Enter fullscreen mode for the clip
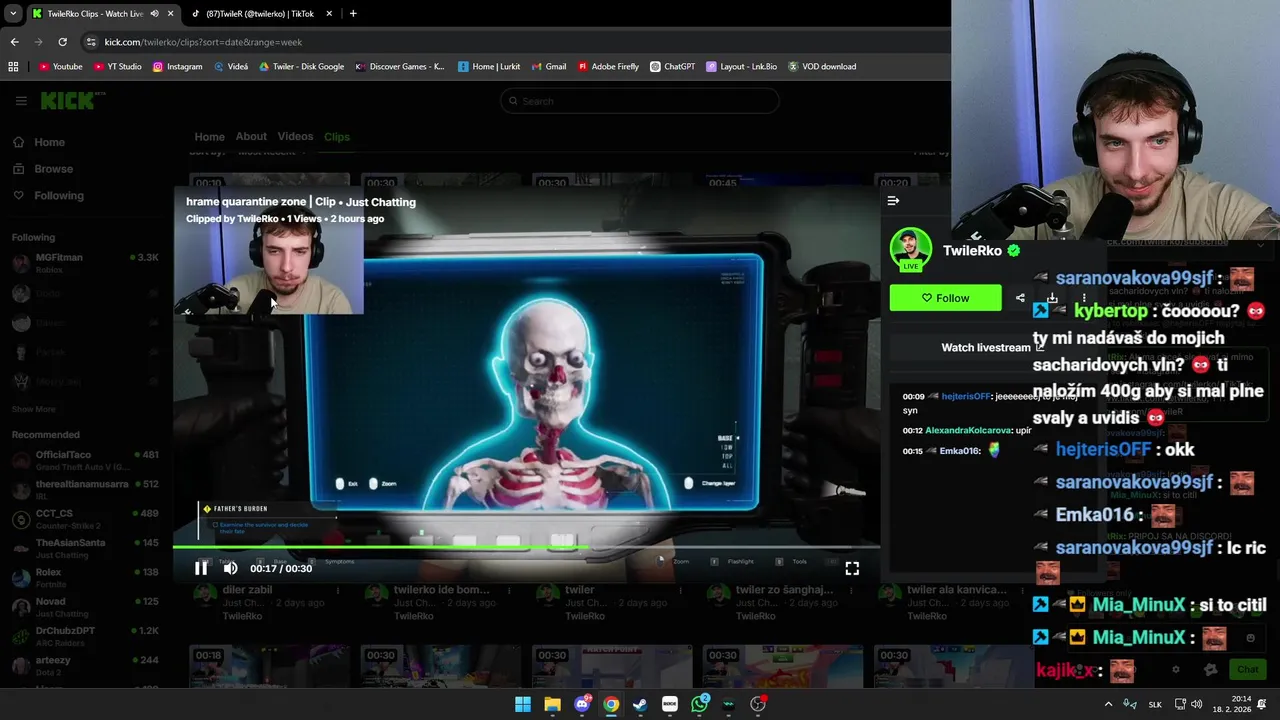The height and width of the screenshot is (720, 1280). [852, 568]
